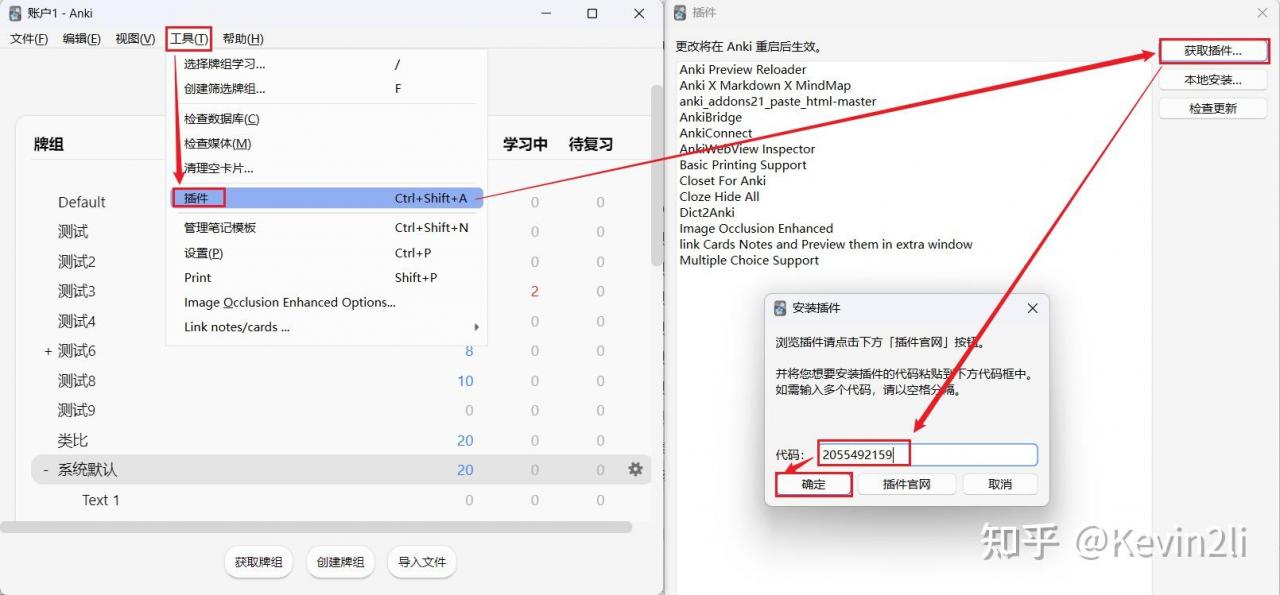Open the 类比 deck
The image size is (1280, 595).
pyautogui.click(x=73, y=440)
